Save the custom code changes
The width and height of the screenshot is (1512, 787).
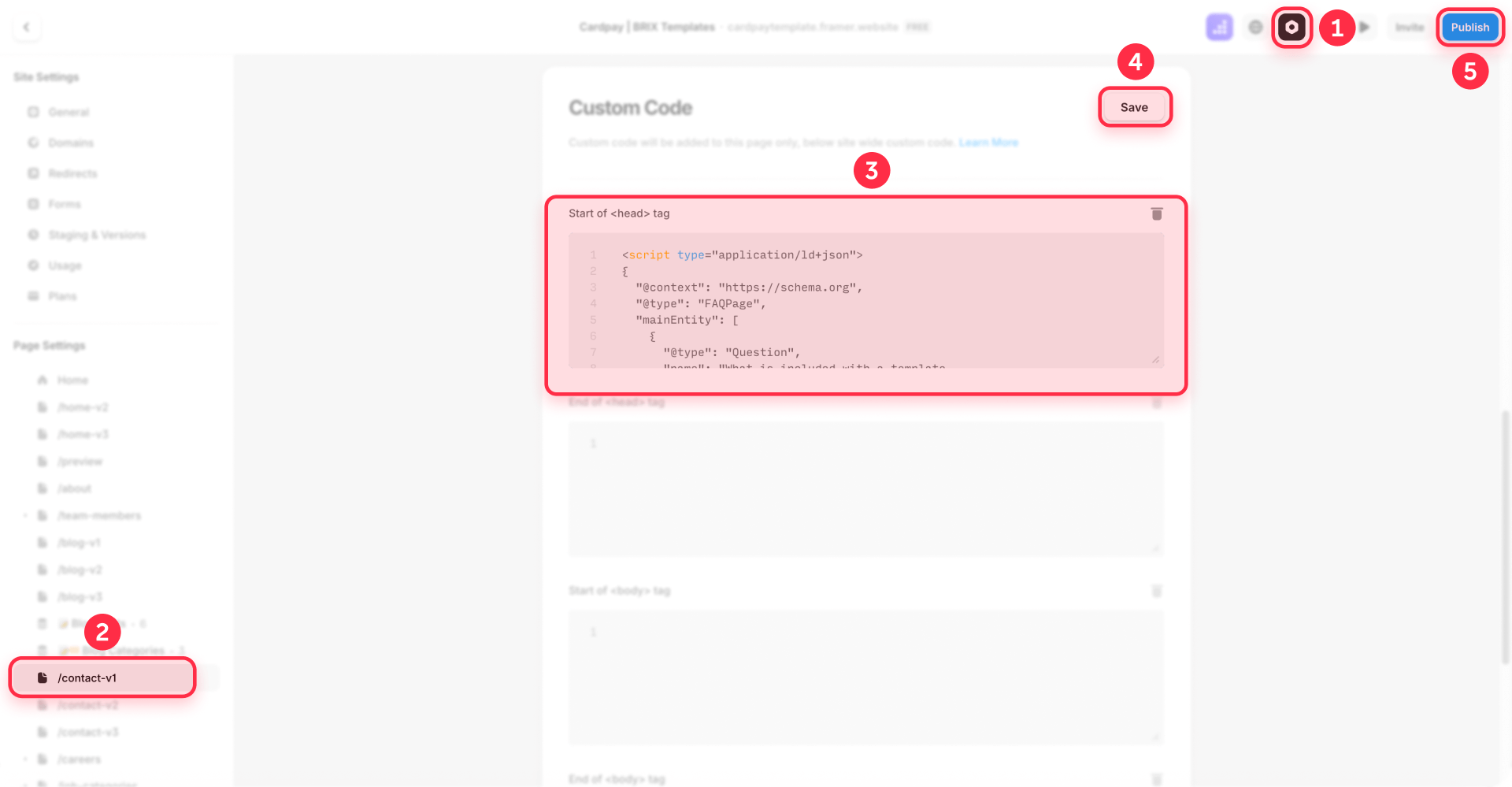1134,107
